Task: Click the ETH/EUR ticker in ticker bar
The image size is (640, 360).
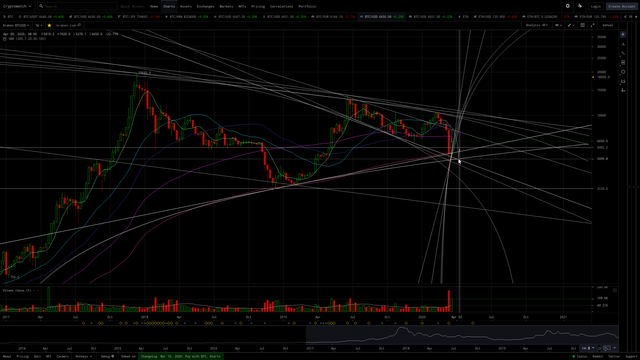Action: 597,17
